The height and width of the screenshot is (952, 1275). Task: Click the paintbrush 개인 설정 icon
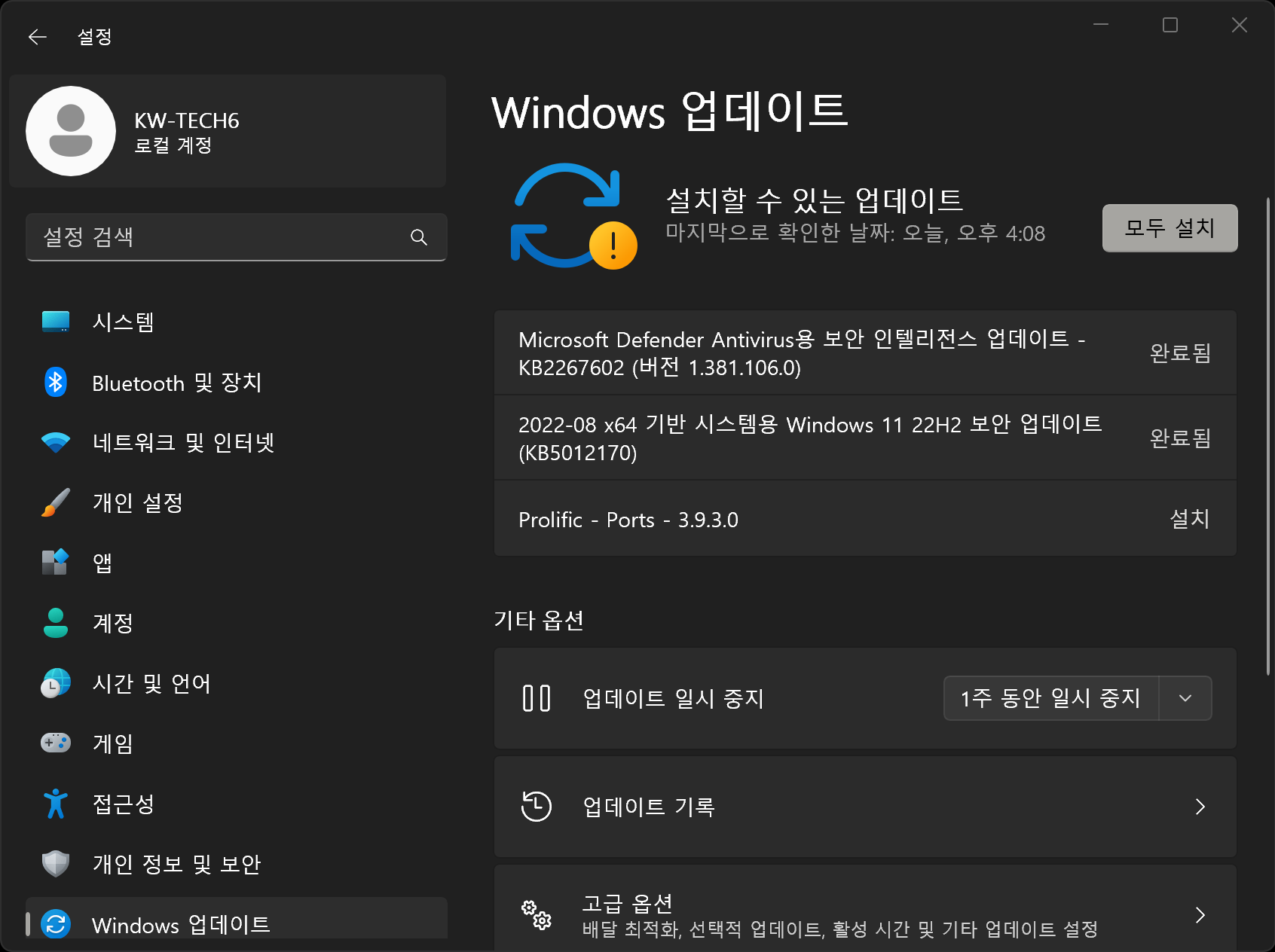pyautogui.click(x=56, y=502)
